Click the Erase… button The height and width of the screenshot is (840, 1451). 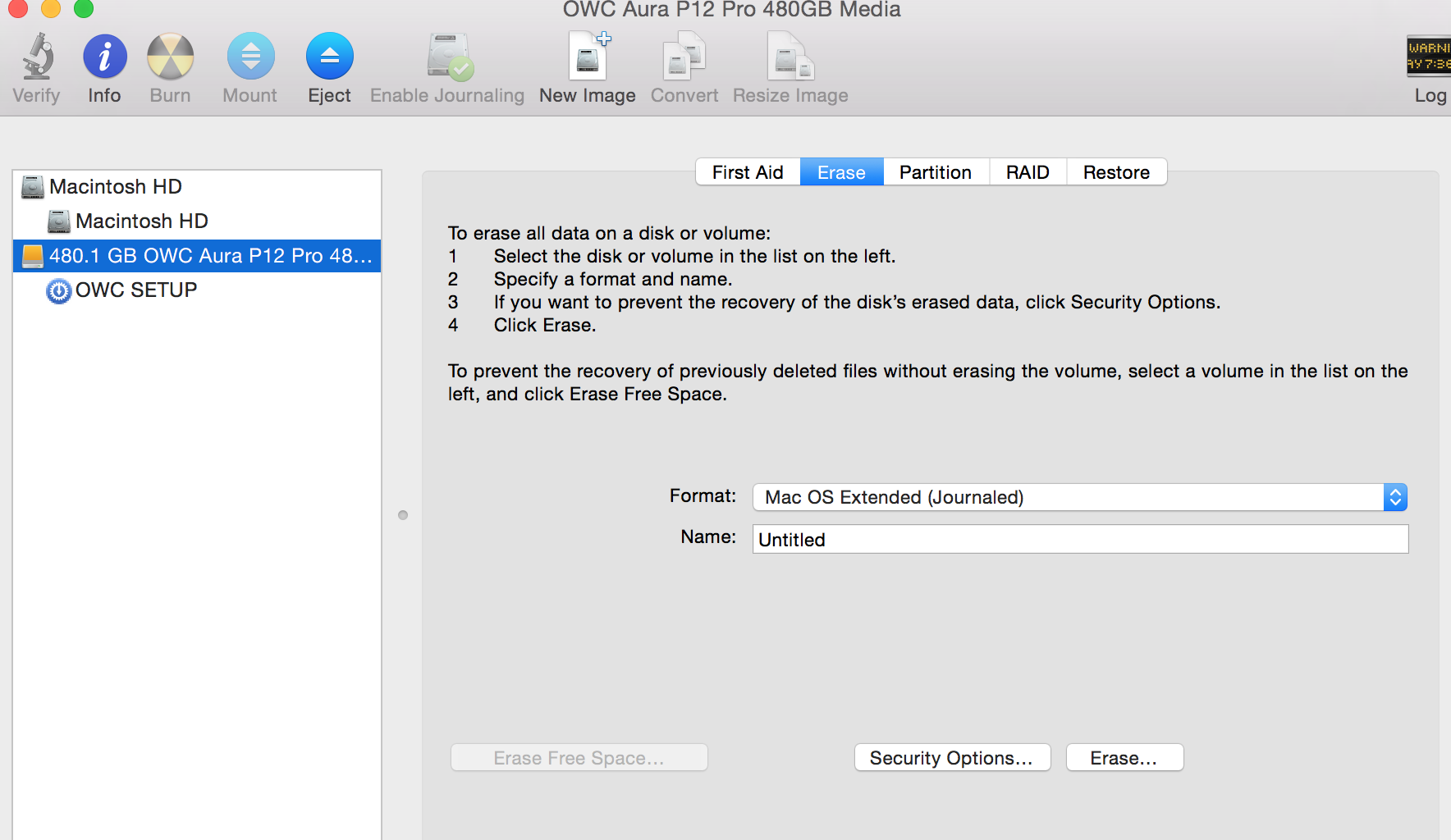(x=1124, y=758)
